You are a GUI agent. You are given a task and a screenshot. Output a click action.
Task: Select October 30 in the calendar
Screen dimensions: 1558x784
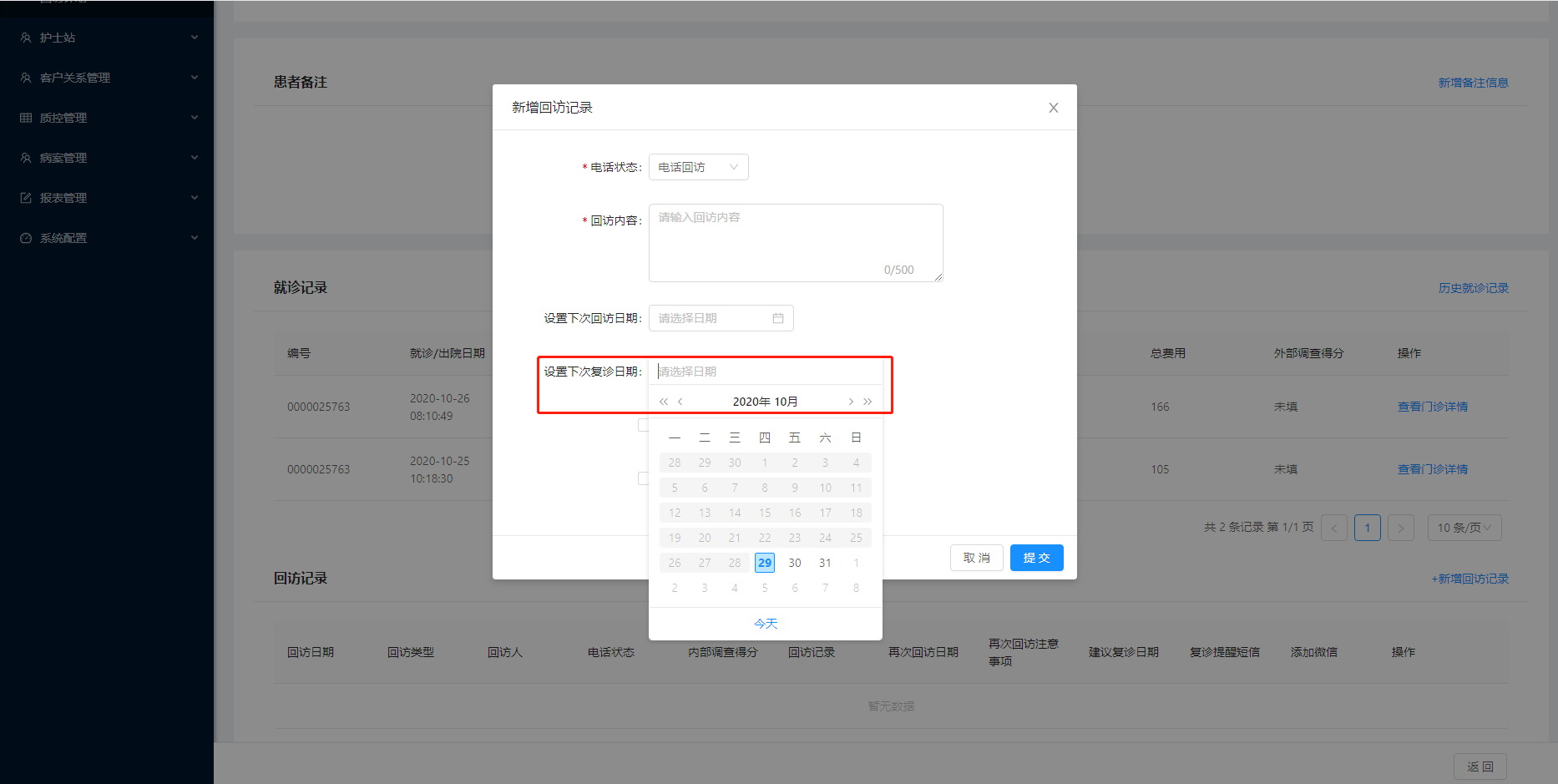[x=795, y=563]
